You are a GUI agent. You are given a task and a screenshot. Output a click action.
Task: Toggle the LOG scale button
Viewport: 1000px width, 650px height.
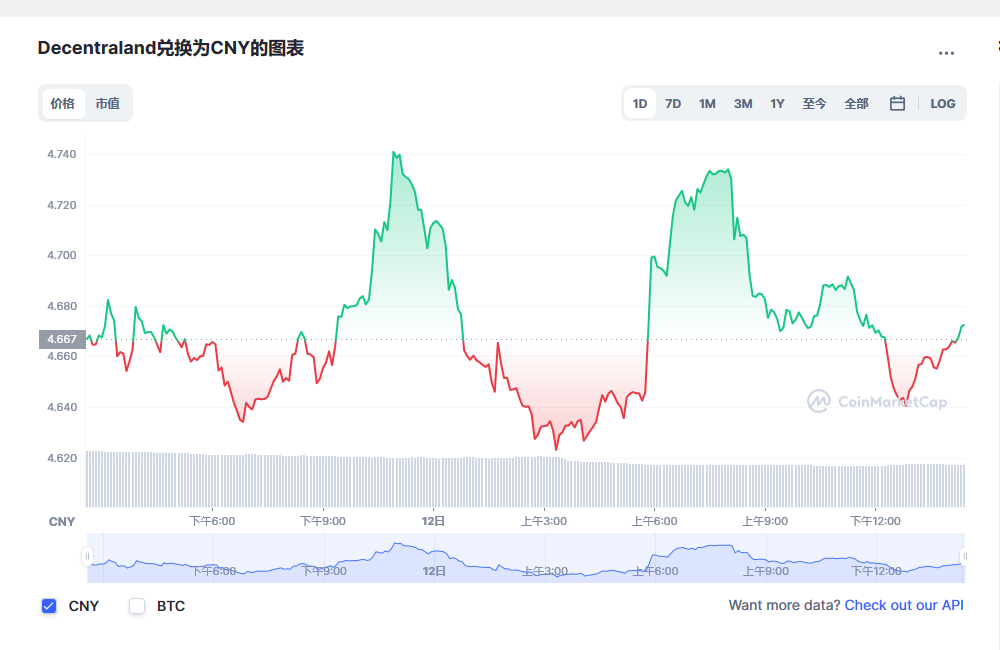943,103
